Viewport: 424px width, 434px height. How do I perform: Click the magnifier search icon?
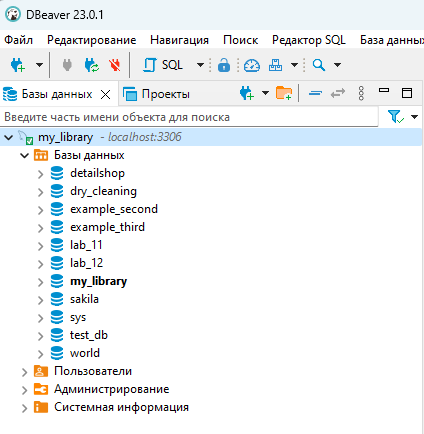[x=319, y=65]
